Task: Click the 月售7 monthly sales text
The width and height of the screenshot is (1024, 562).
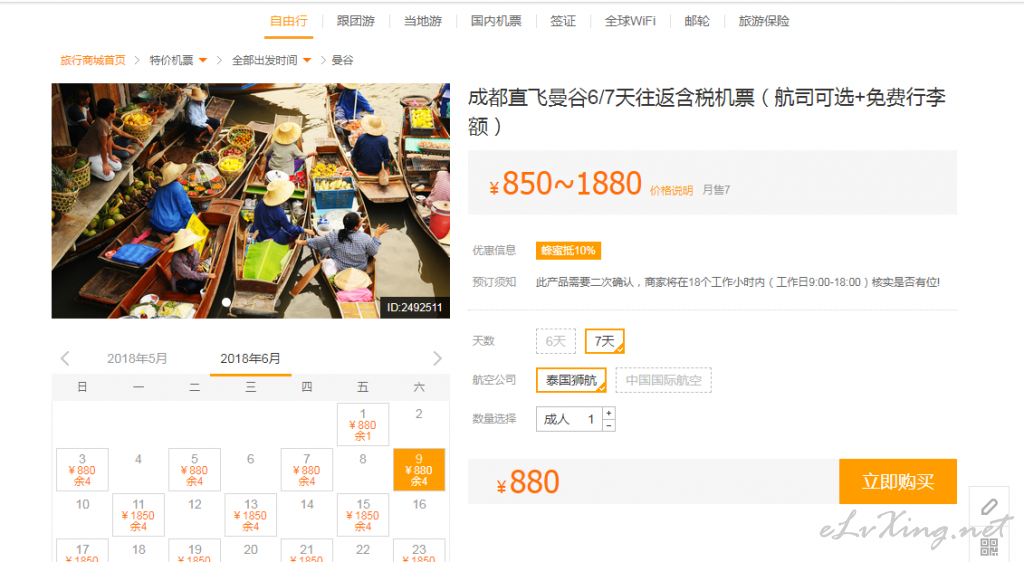Action: (716, 190)
